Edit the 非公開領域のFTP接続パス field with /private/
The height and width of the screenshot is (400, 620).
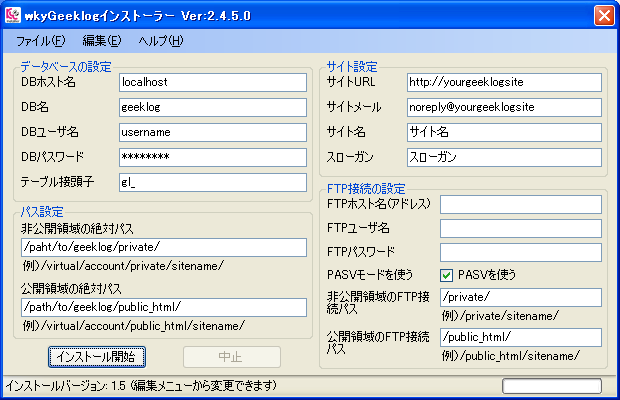[x=521, y=297]
